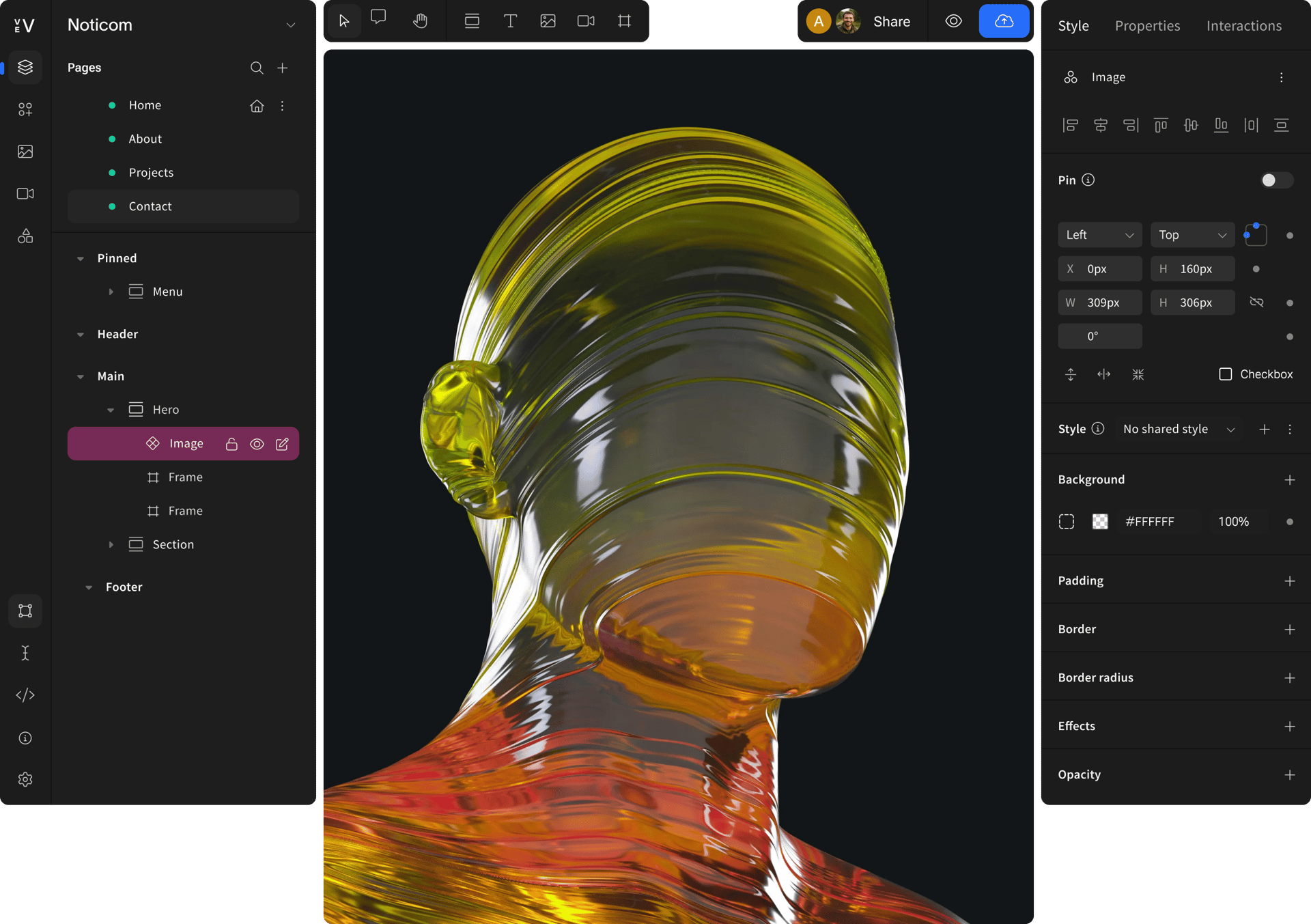
Task: Open the search in the Pages panel
Action: pyautogui.click(x=257, y=68)
